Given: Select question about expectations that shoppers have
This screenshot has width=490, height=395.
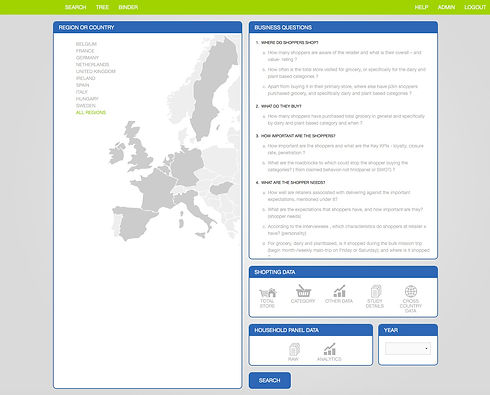Looking at the screenshot, I should (x=345, y=213).
